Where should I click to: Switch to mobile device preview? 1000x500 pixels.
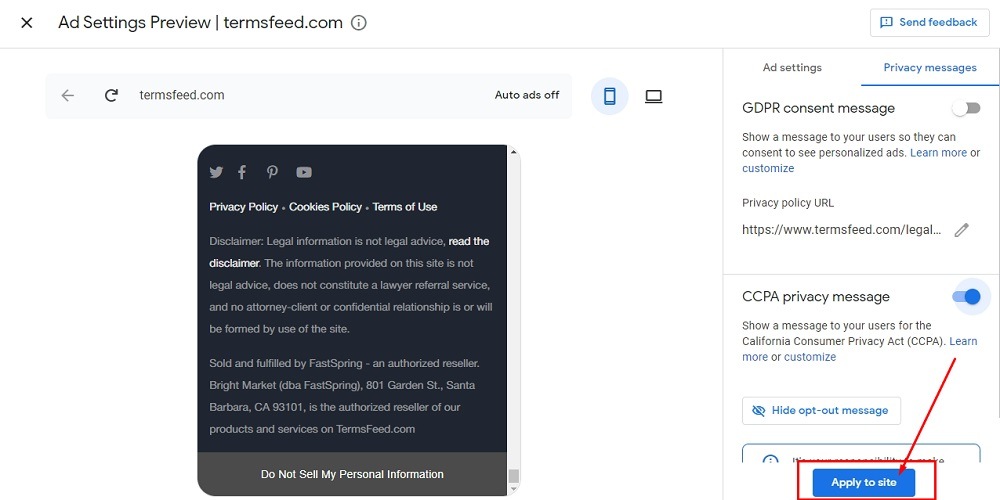coord(610,96)
